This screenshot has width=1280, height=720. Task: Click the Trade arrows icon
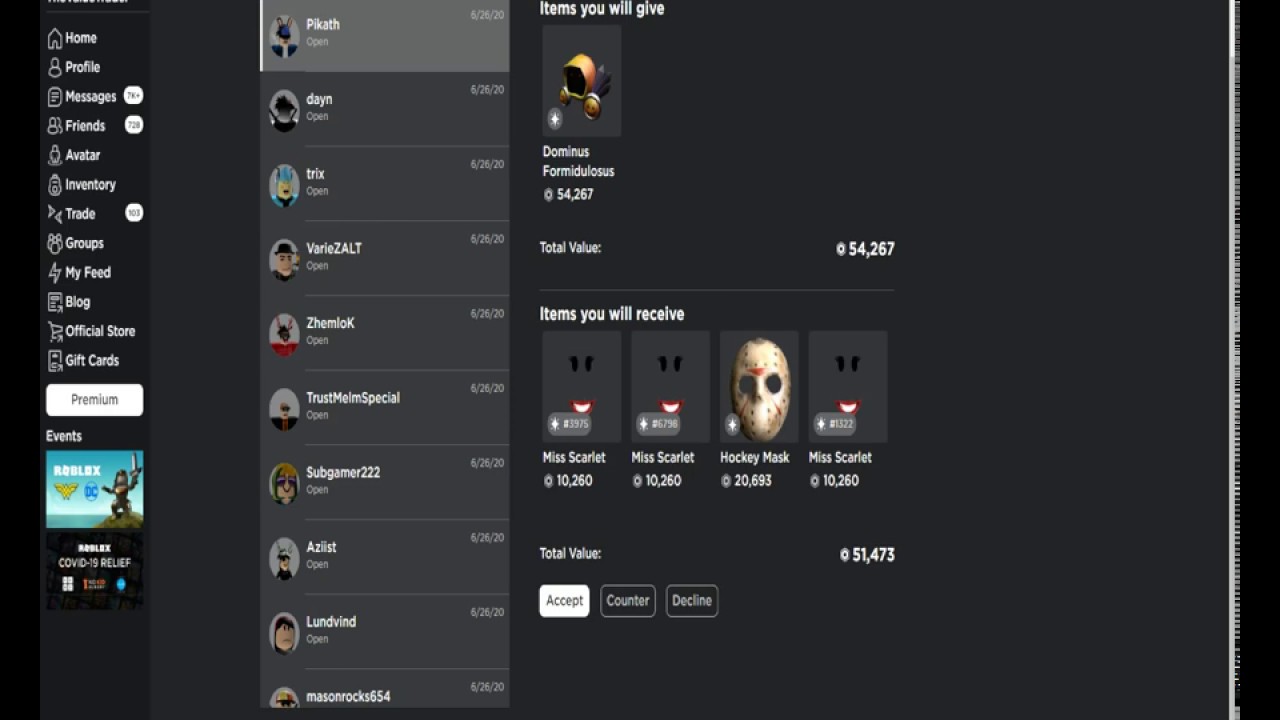point(55,214)
